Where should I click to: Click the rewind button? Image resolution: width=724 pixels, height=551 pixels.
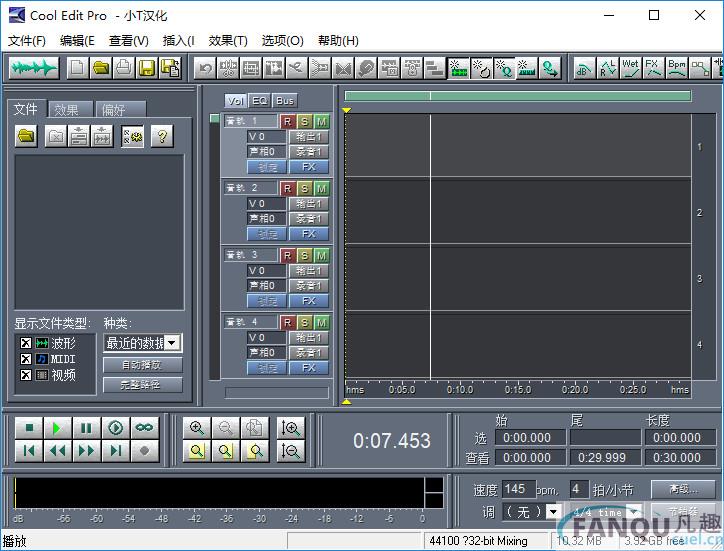click(57, 451)
